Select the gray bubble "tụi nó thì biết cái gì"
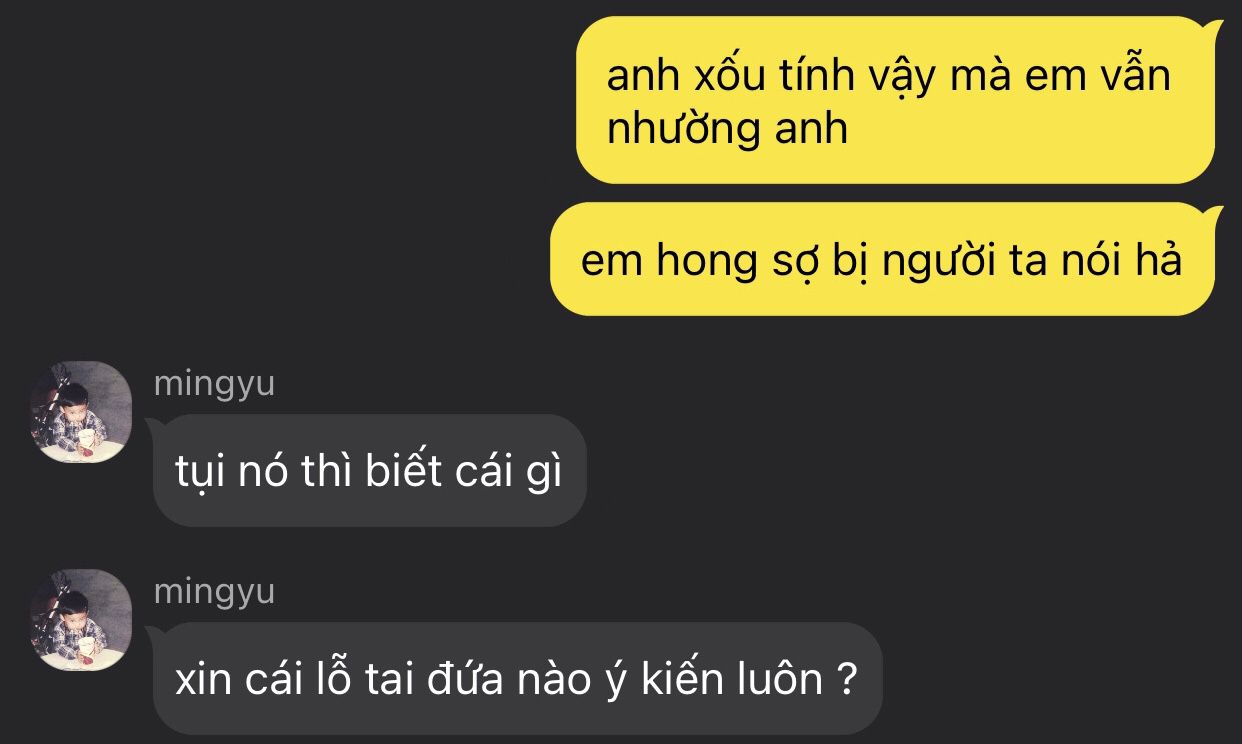Screen dimensions: 1242x744 [368, 470]
